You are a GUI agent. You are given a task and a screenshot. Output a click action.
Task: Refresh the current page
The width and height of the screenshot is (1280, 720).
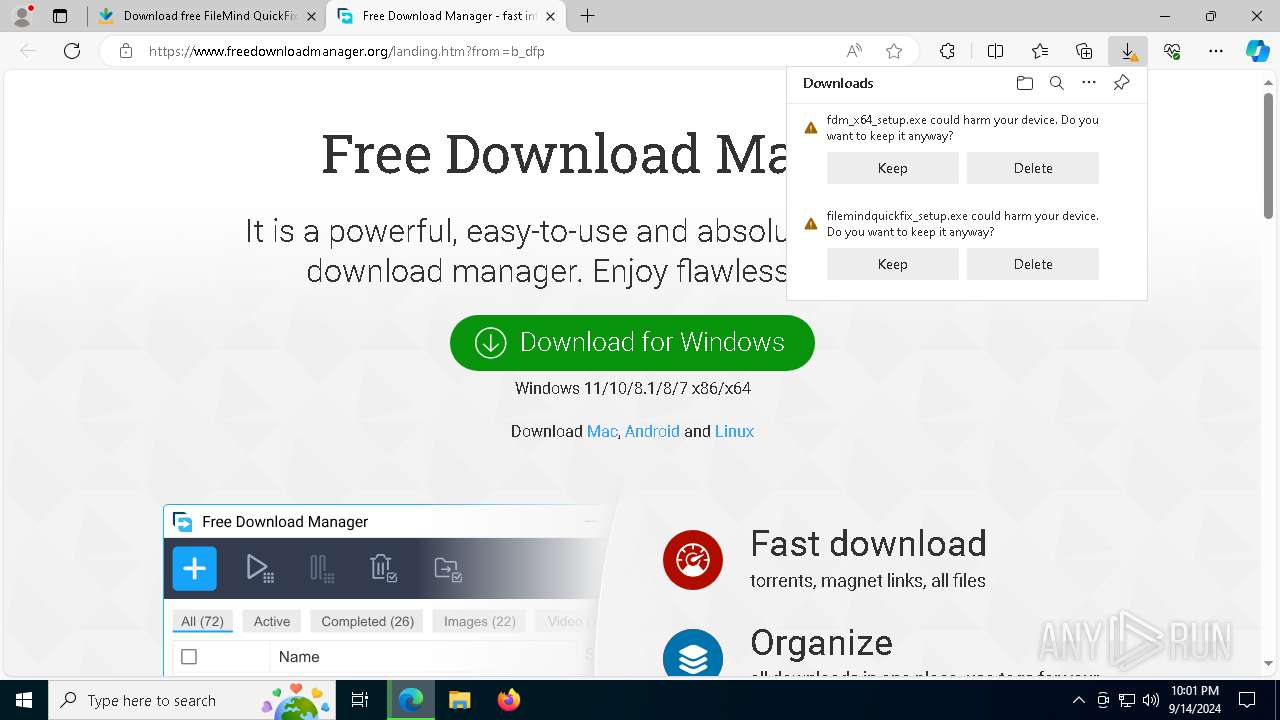pyautogui.click(x=72, y=51)
